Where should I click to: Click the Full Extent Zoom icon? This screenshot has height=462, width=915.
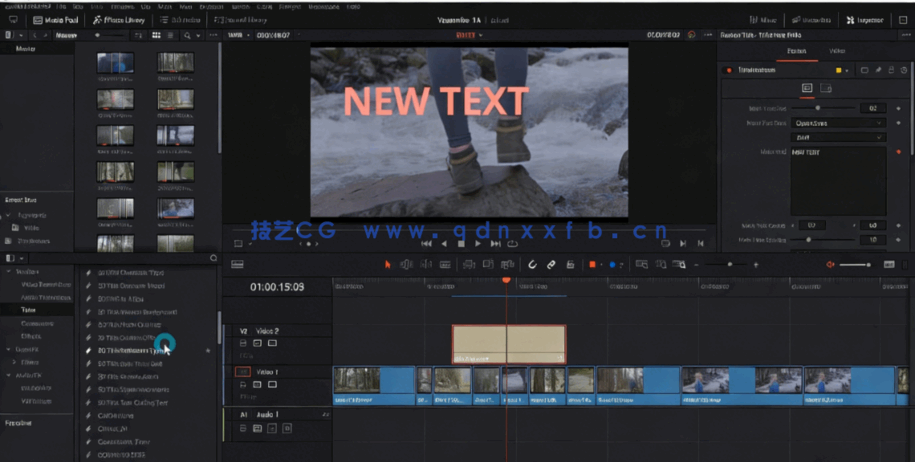coord(641,265)
